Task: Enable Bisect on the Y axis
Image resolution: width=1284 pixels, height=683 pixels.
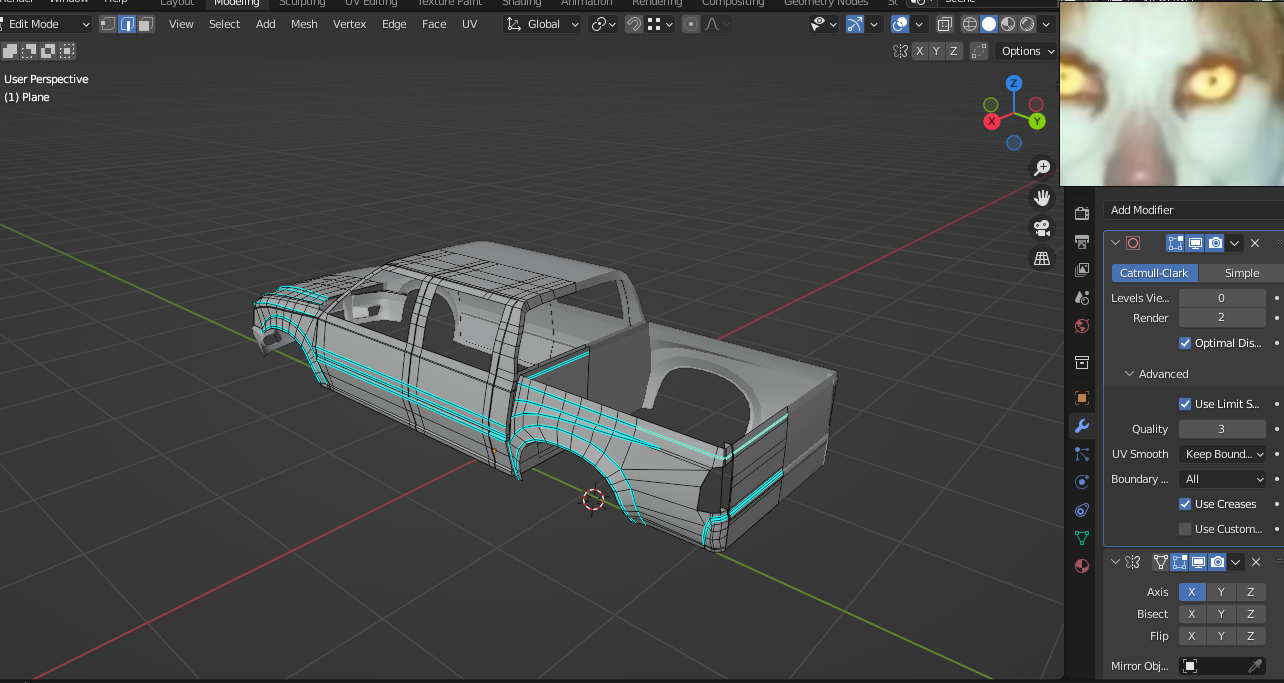Action: pos(1221,614)
